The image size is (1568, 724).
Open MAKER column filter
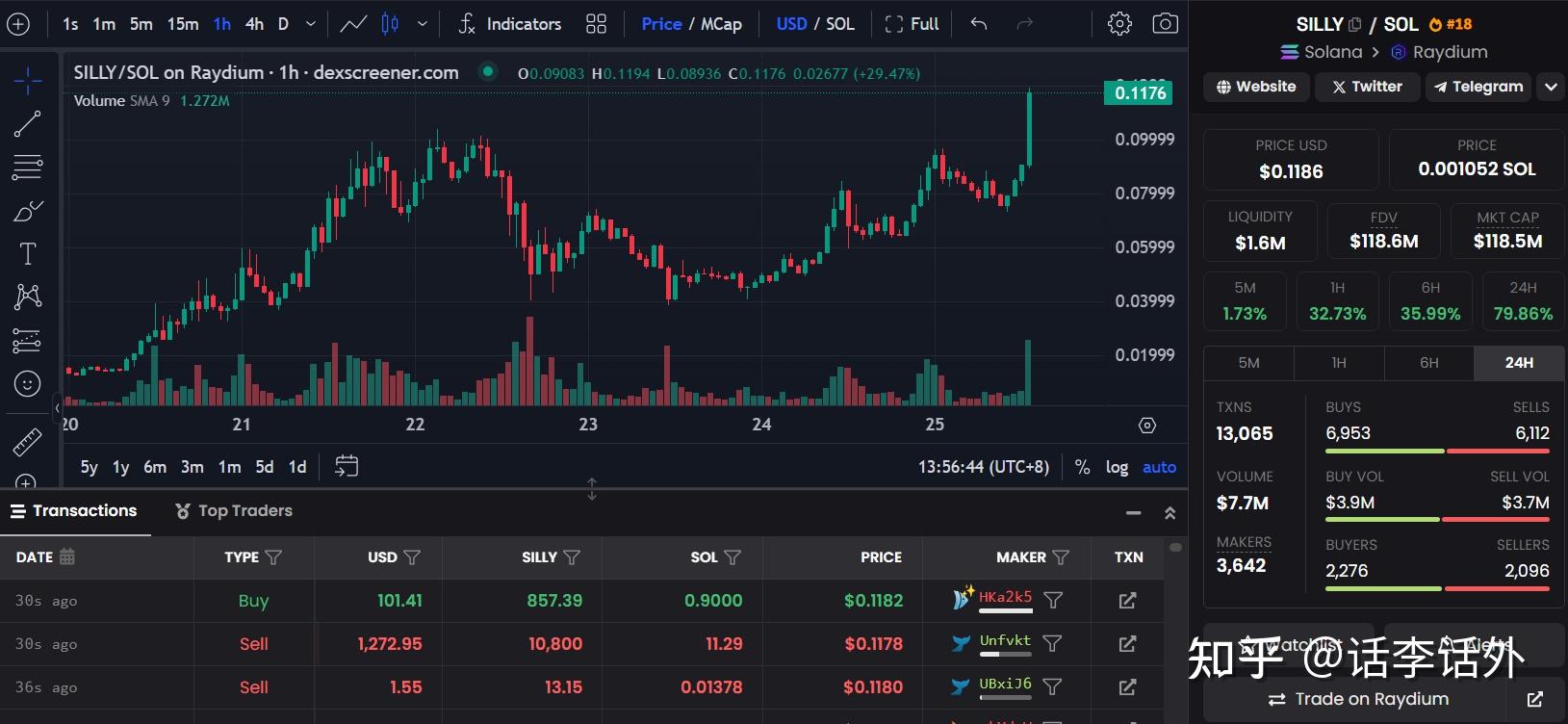(1061, 557)
